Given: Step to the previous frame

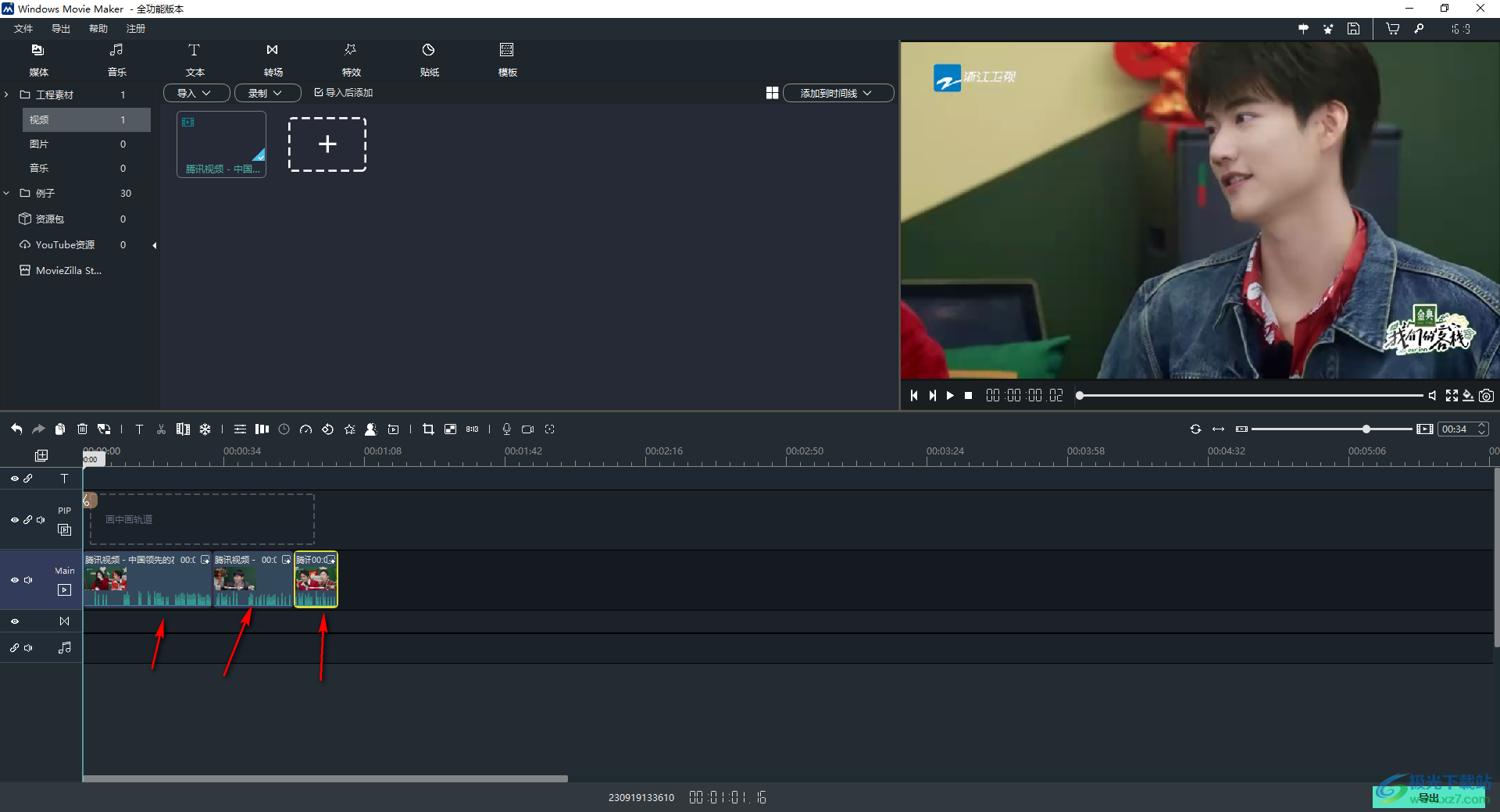Looking at the screenshot, I should click(914, 396).
